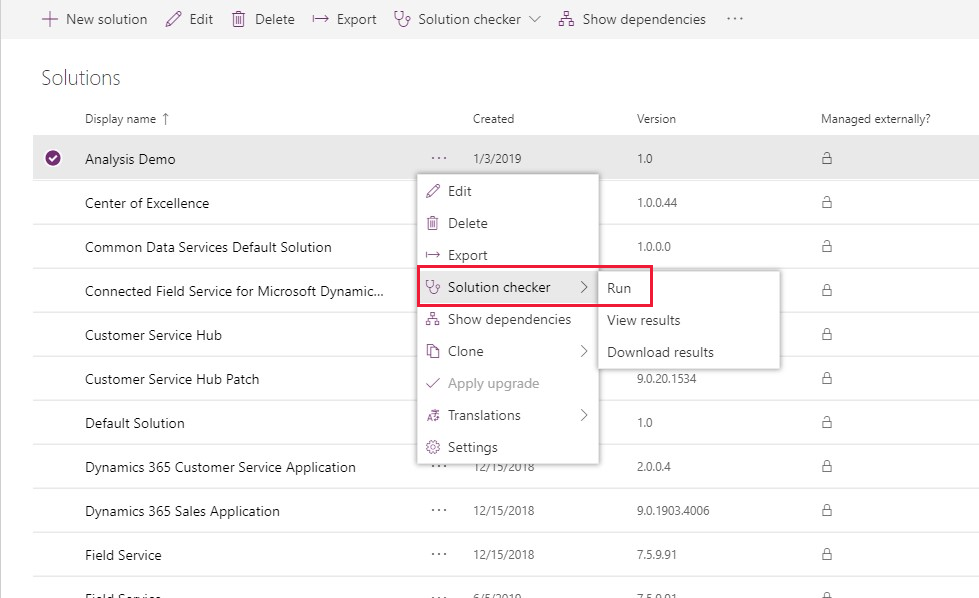This screenshot has width=979, height=598.
Task: Click the lock icon on Field Service row
Action: (x=826, y=554)
